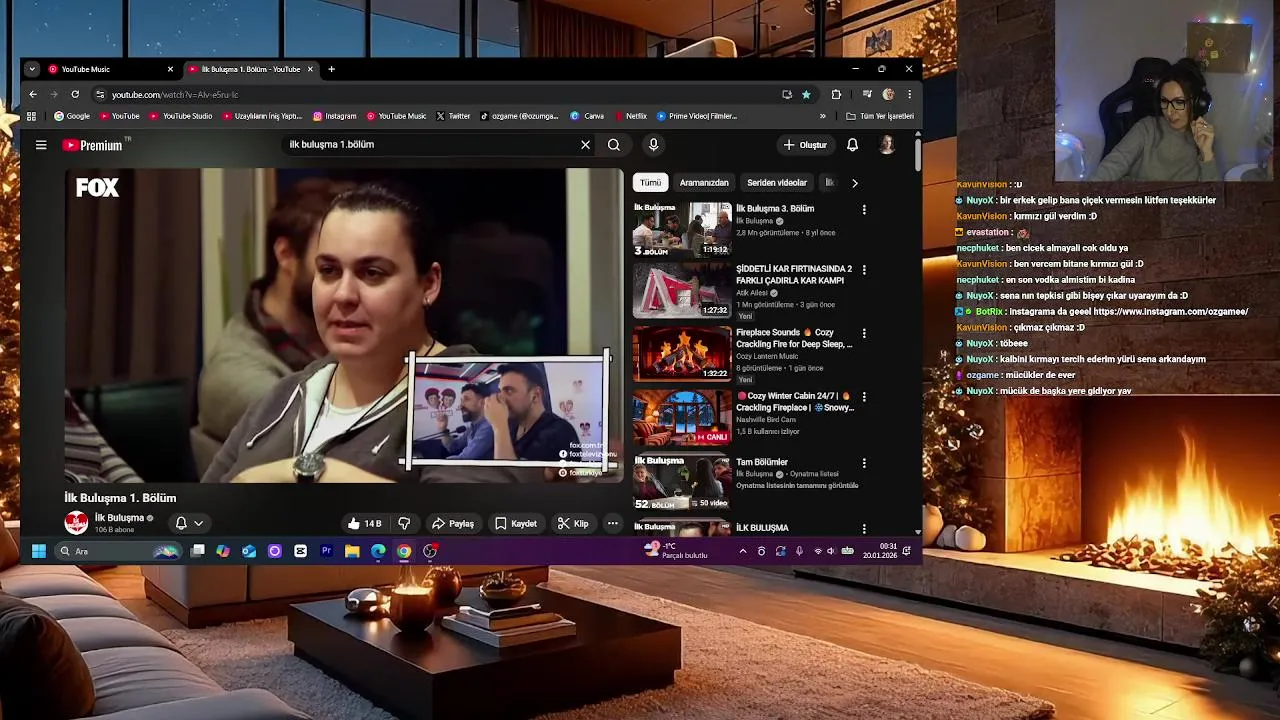Expand notification options chevron next to bell
Screen dimensions: 1280x720
pyautogui.click(x=198, y=523)
